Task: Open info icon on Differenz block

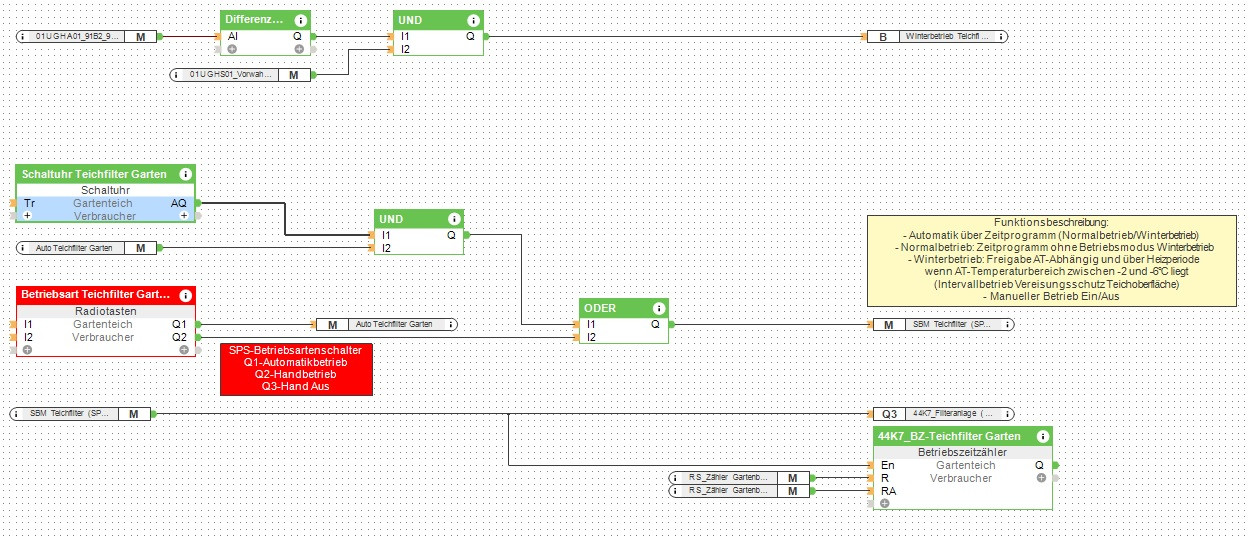Action: tap(300, 19)
